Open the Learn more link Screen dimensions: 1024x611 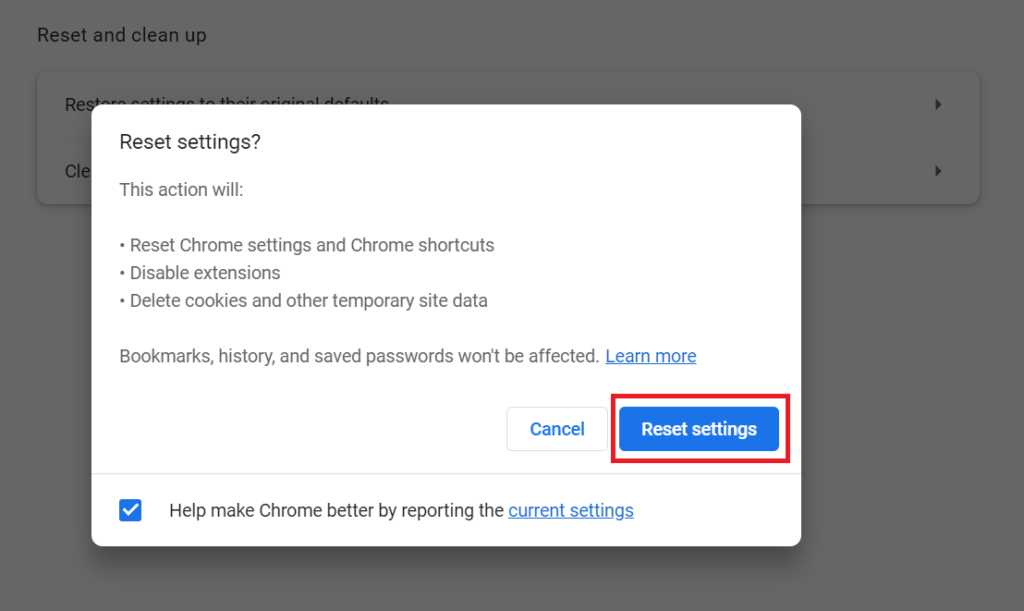(x=650, y=356)
